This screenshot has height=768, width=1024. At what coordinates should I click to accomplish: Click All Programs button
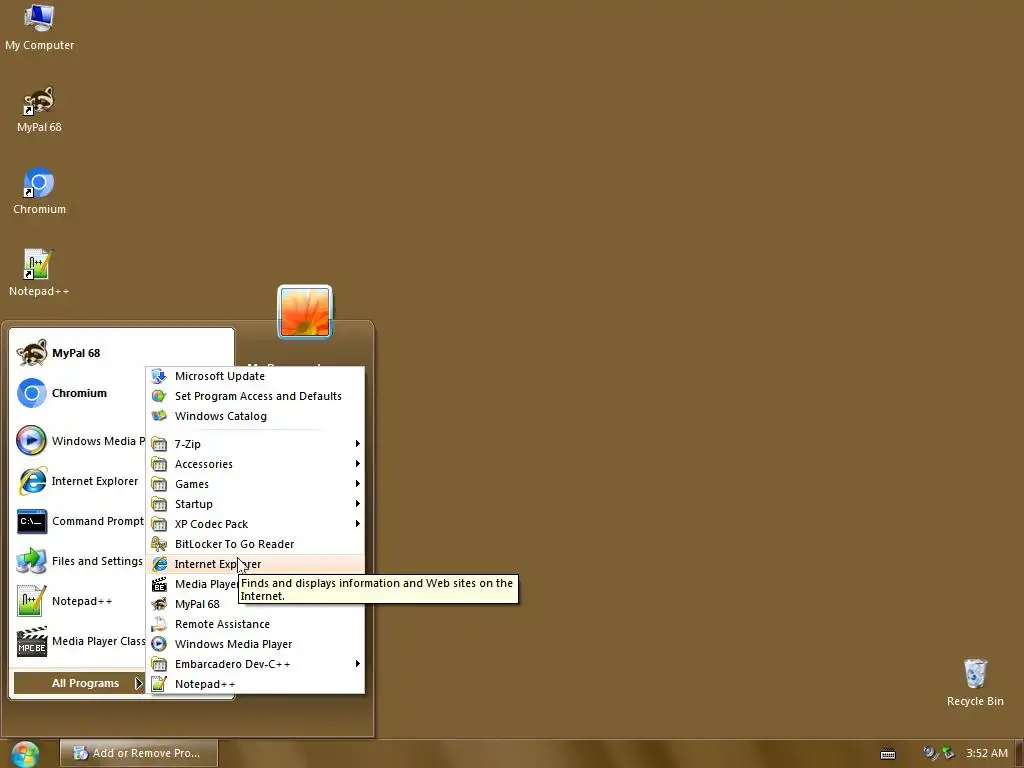(x=79, y=684)
